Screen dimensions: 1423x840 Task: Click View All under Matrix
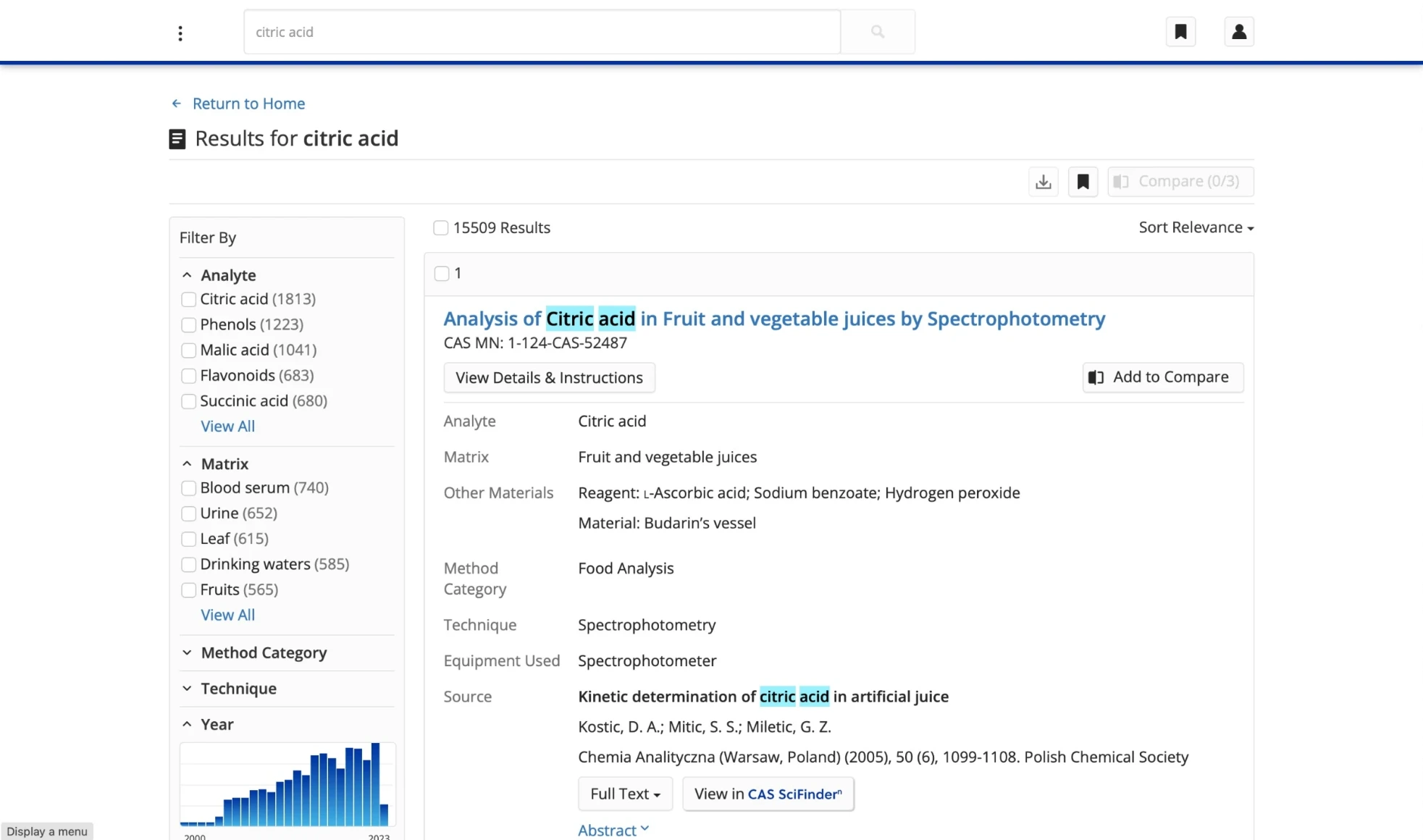click(x=227, y=615)
